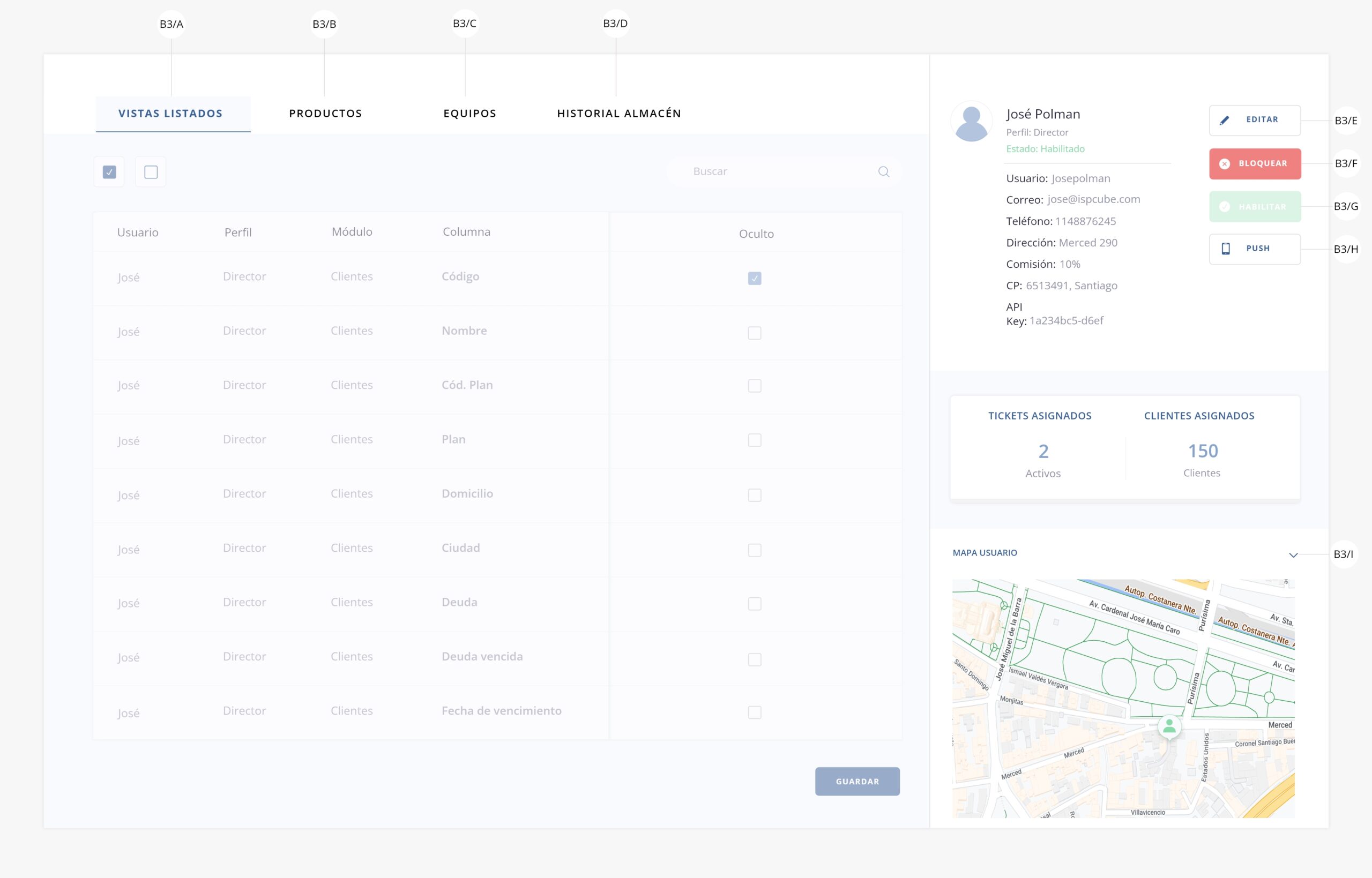Click the X icon on Bloquear
This screenshot has height=878, width=1372.
click(1224, 163)
